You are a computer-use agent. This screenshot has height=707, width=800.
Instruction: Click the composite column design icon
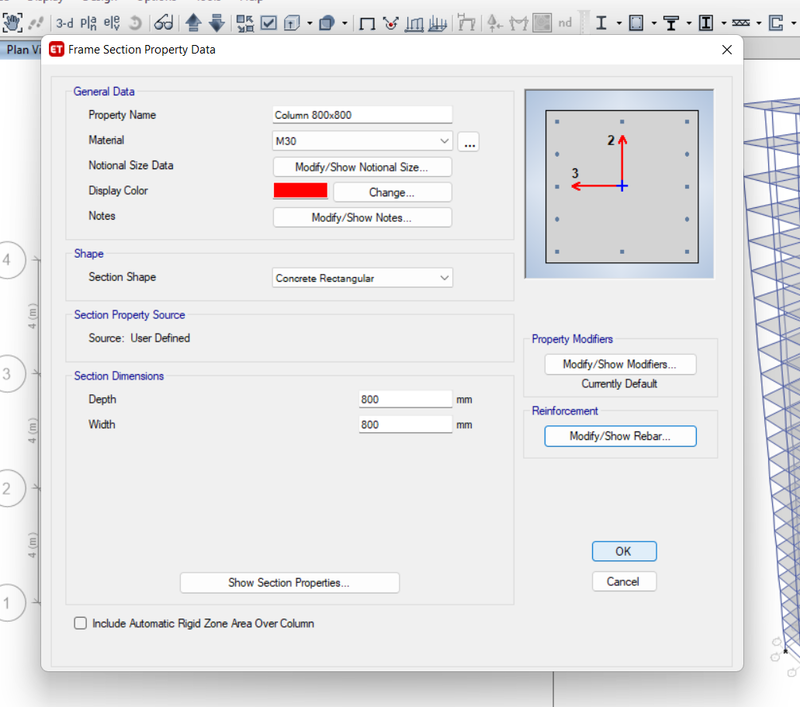tap(706, 23)
